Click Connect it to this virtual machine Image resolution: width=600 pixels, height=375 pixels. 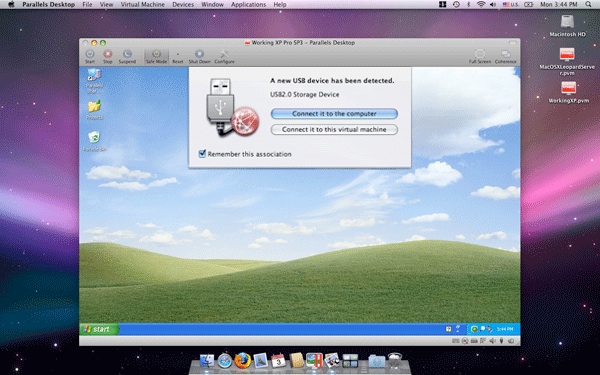coord(334,129)
